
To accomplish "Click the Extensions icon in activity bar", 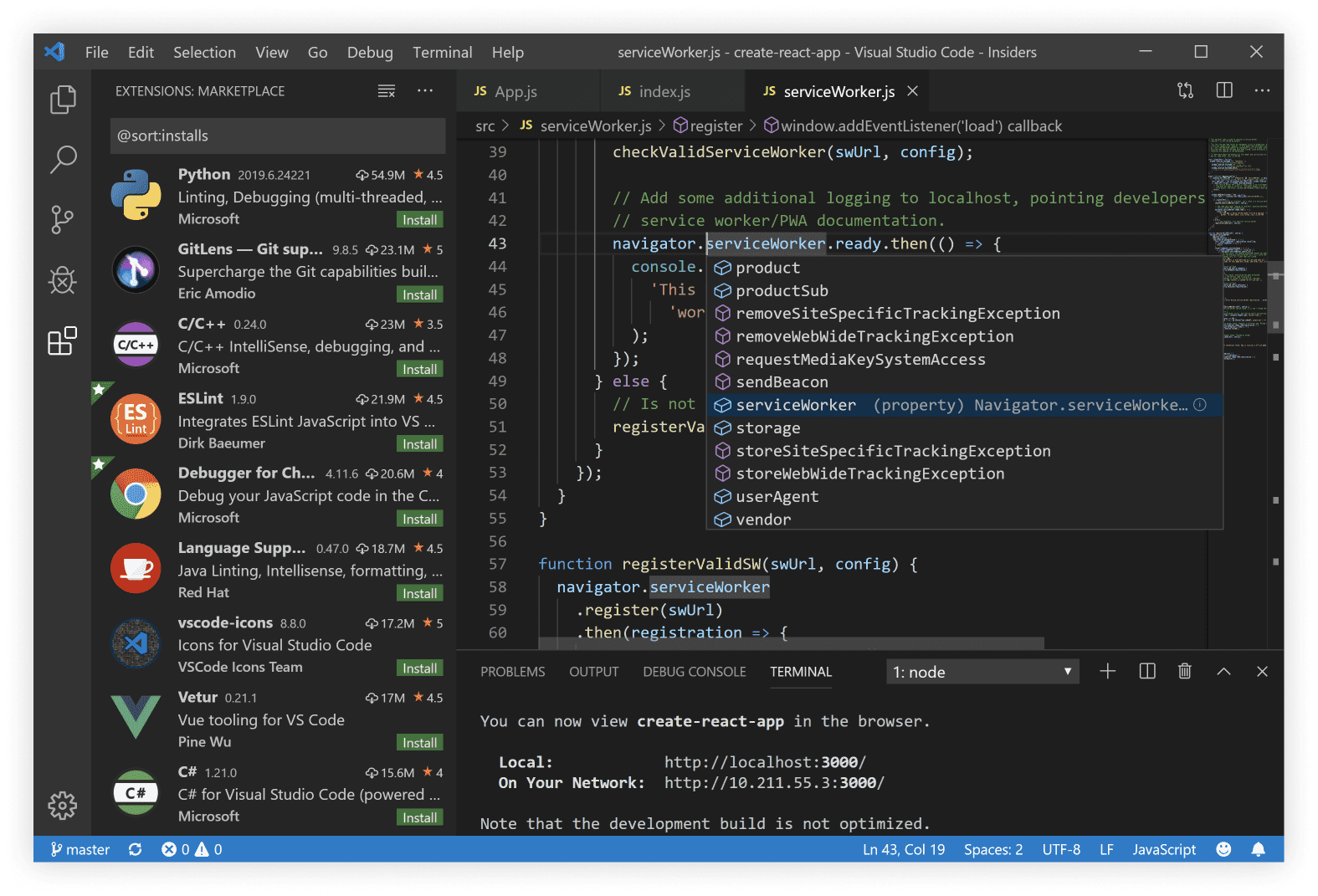I will coord(63,340).
